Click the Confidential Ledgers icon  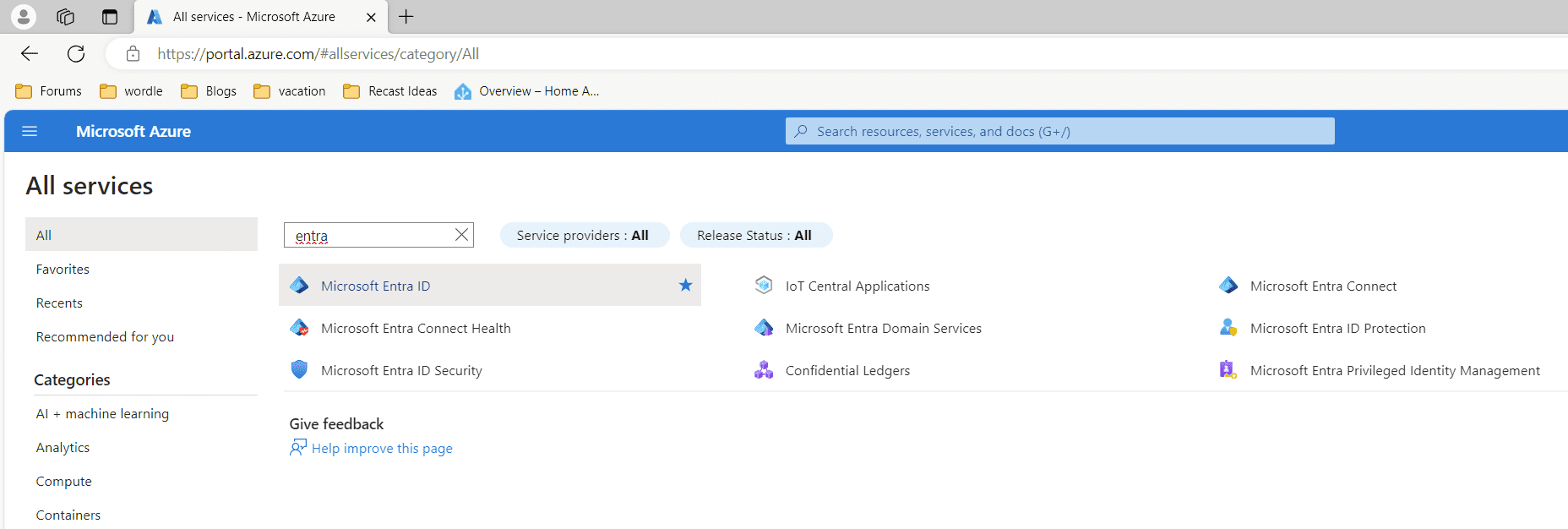point(764,370)
